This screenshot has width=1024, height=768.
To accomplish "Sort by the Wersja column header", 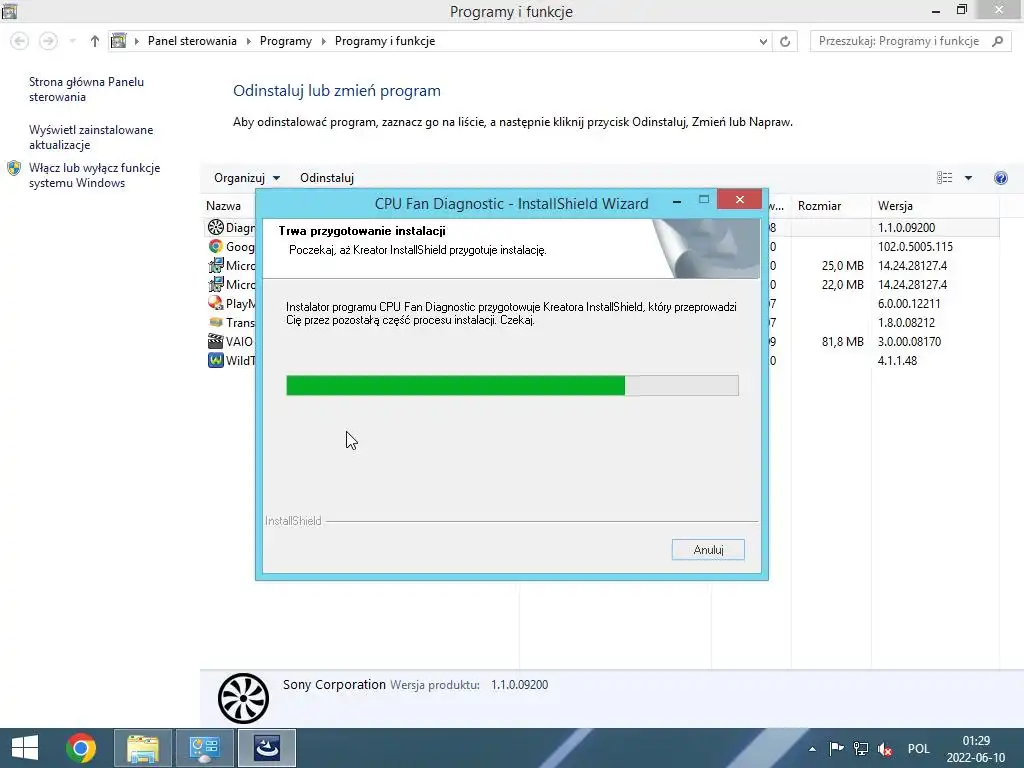I will 895,206.
